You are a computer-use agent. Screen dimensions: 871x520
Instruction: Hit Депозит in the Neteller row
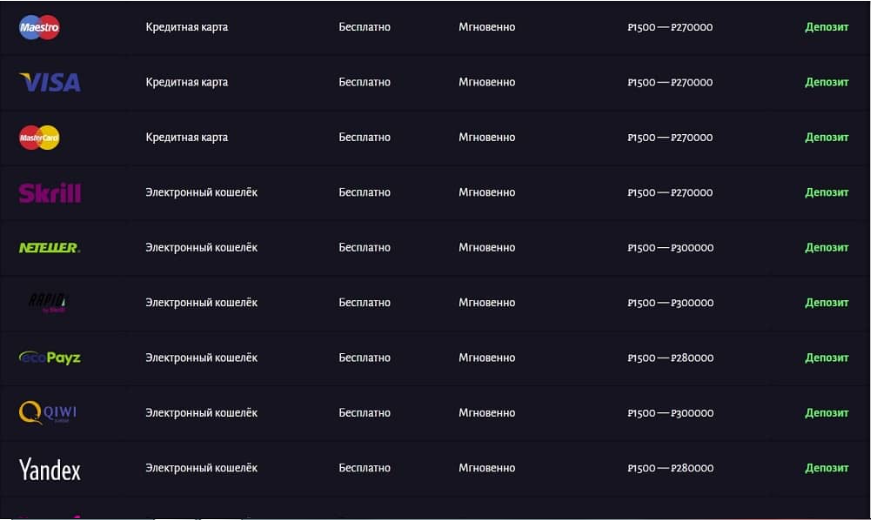(x=826, y=247)
